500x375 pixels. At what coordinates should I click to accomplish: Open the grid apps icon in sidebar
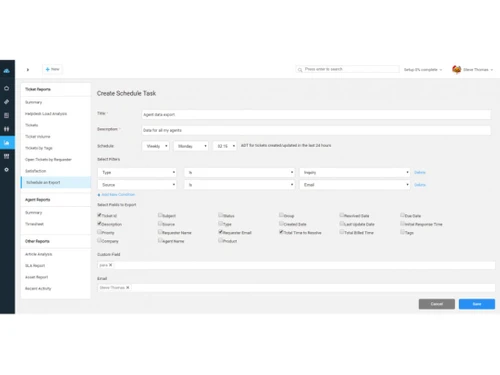pyautogui.click(x=6, y=156)
